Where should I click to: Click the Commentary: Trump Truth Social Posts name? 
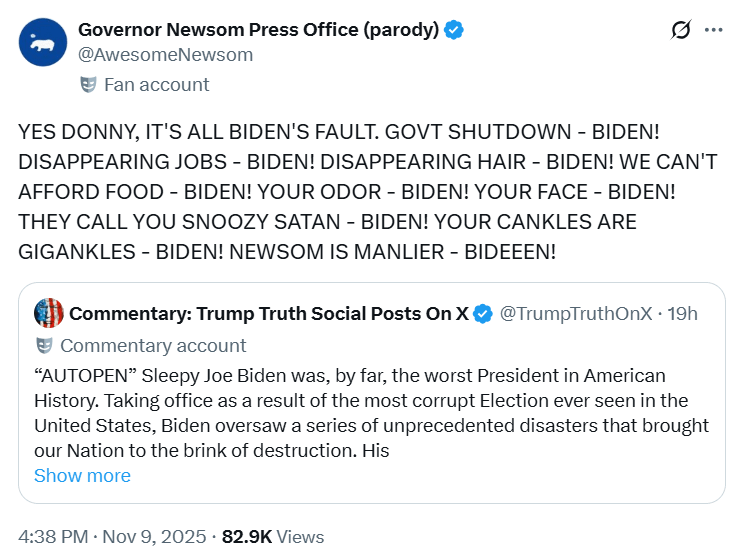point(268,314)
